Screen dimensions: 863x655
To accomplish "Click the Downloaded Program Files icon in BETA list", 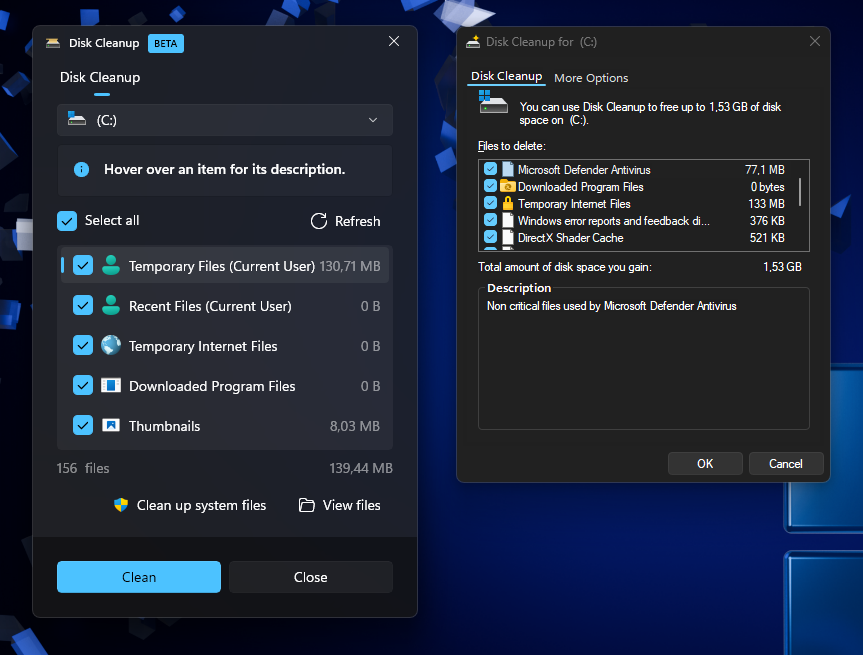I will coord(111,385).
